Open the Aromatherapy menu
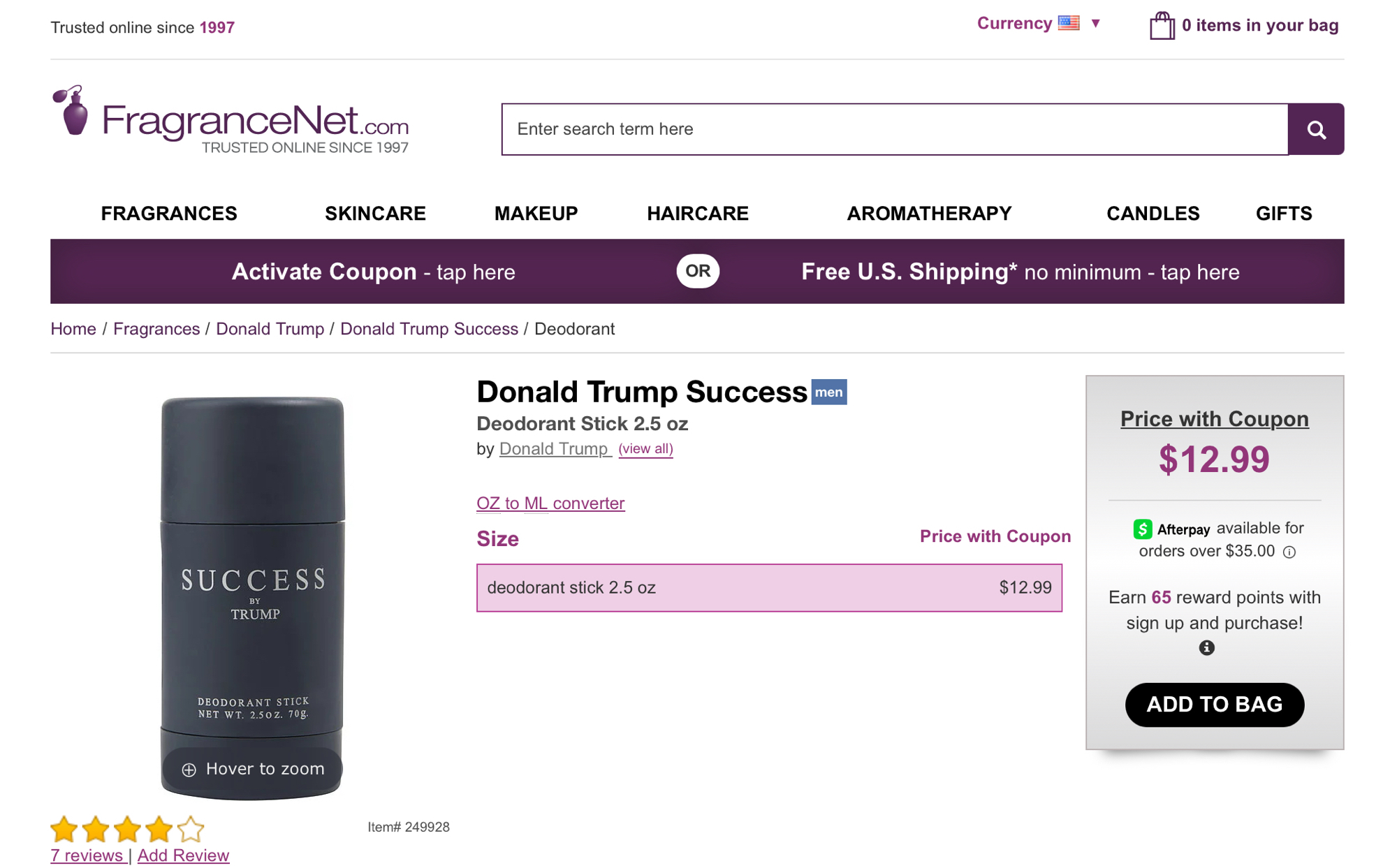Screen dimensions: 1397x868 coord(928,214)
